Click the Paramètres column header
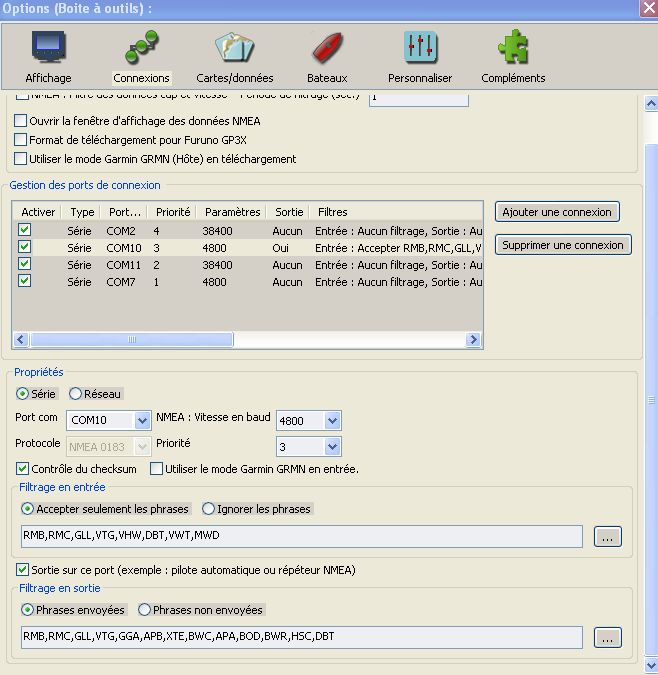Image resolution: width=658 pixels, height=675 pixels. click(x=232, y=212)
